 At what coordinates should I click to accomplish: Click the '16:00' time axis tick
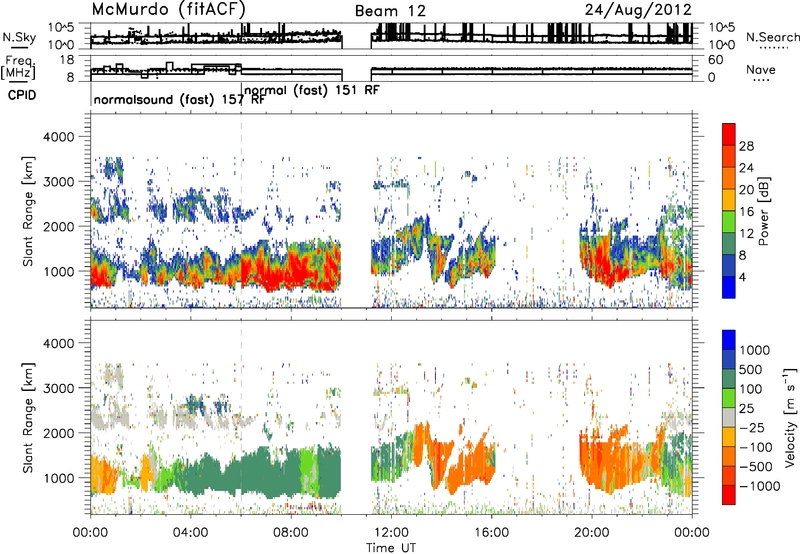click(491, 533)
